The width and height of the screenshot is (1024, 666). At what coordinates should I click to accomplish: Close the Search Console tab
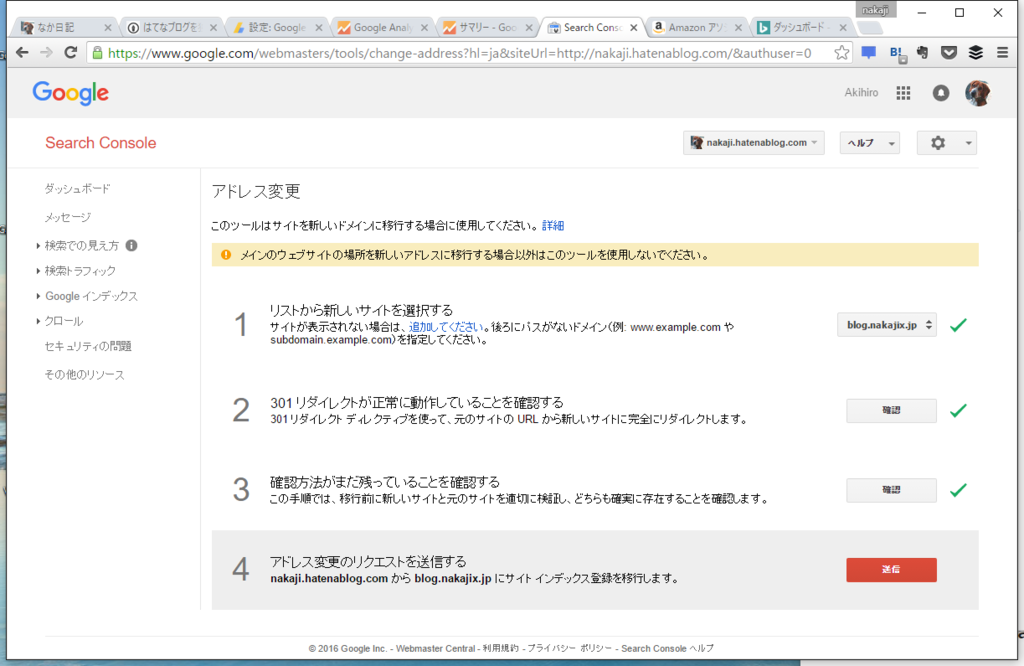click(633, 27)
